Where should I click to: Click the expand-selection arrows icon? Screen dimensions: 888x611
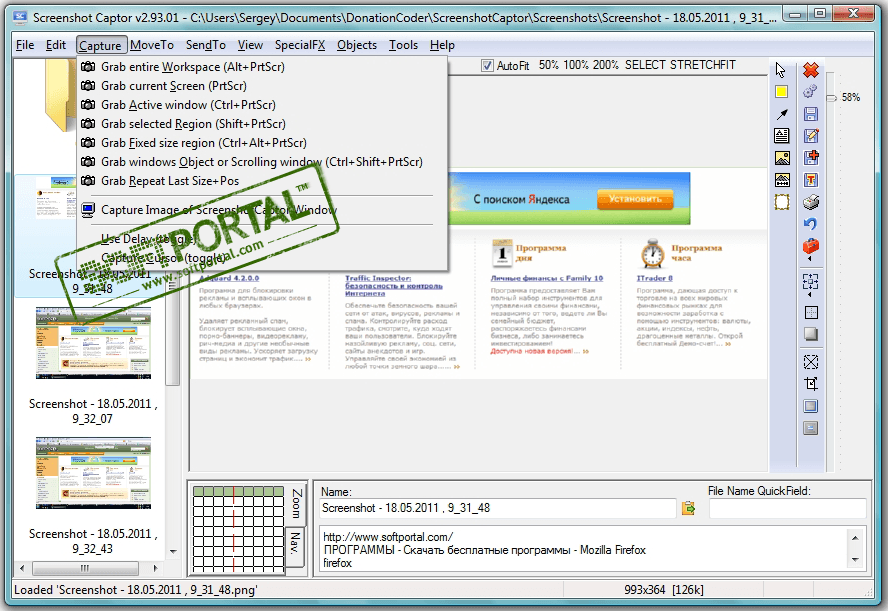tap(811, 281)
